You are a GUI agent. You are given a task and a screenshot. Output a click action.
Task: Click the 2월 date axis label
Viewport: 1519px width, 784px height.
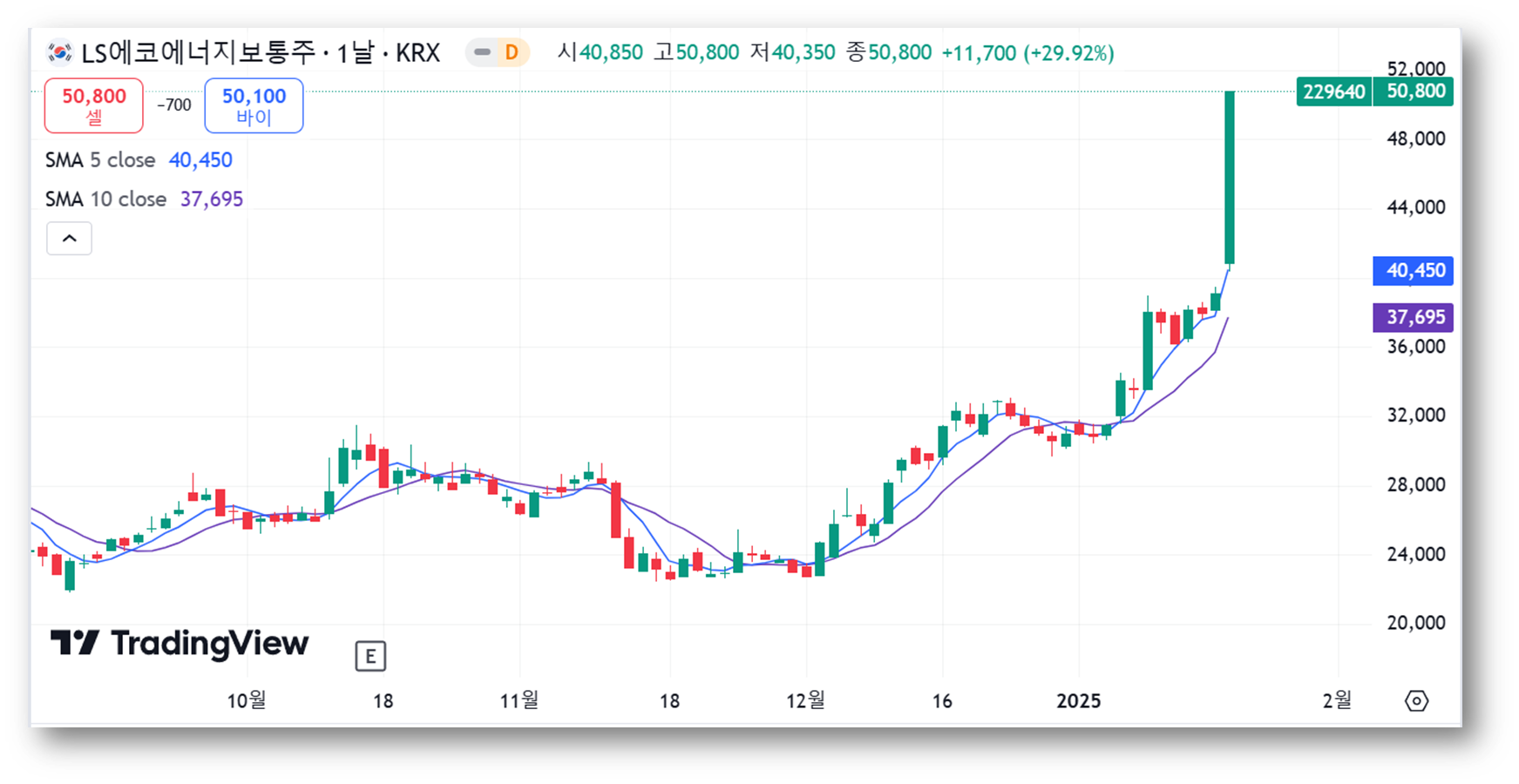[x=1338, y=700]
